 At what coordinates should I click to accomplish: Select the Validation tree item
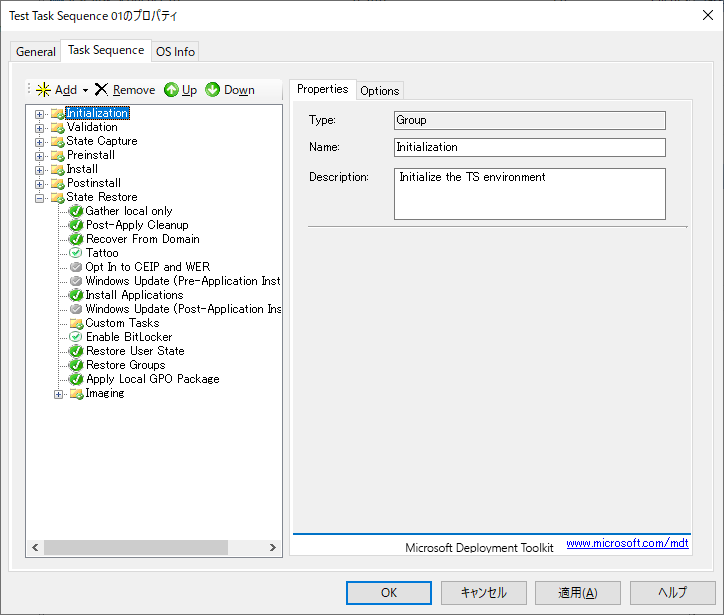(x=92, y=127)
